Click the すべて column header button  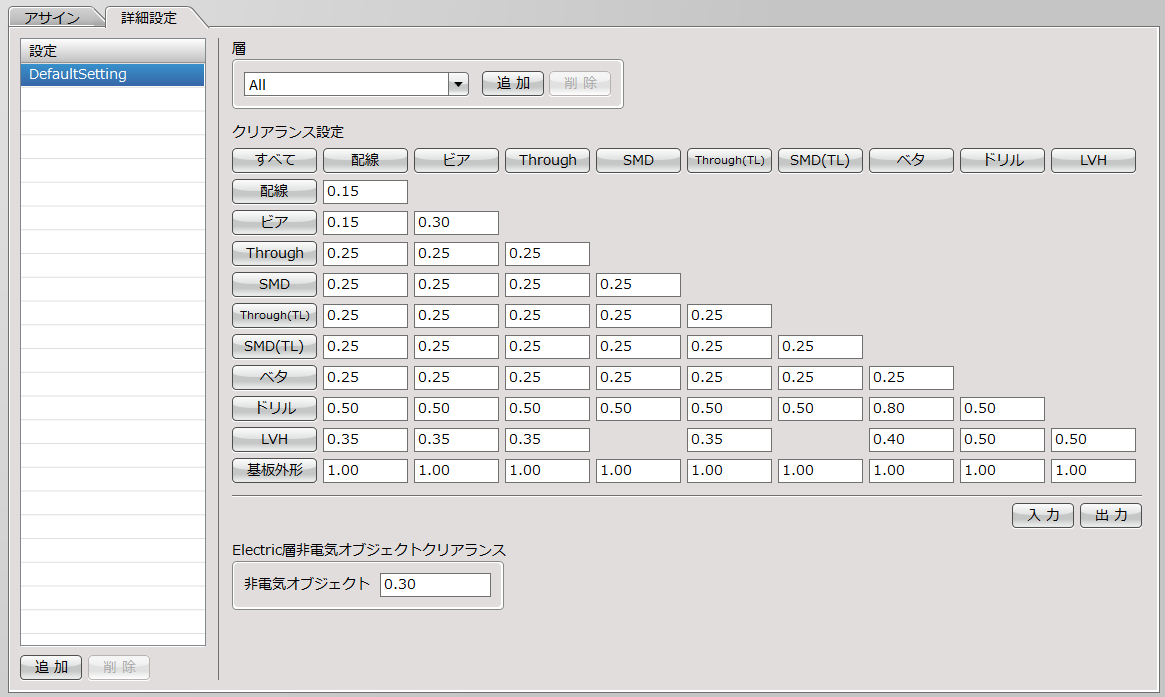click(x=274, y=161)
